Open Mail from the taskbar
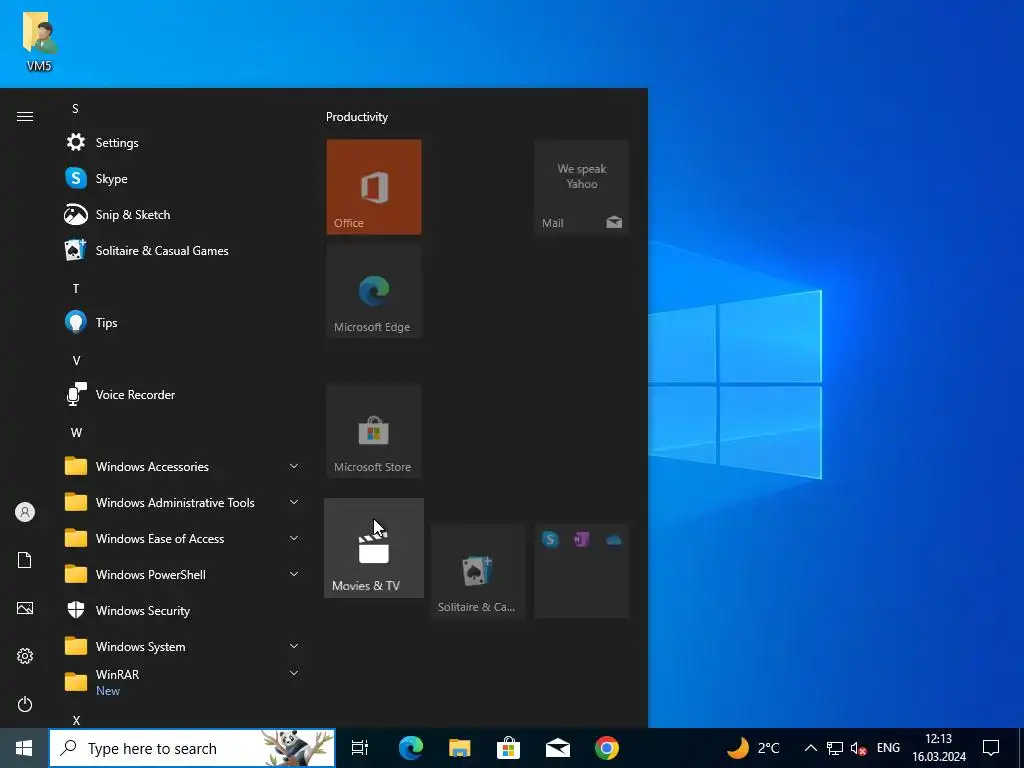This screenshot has height=768, width=1024. (558, 748)
